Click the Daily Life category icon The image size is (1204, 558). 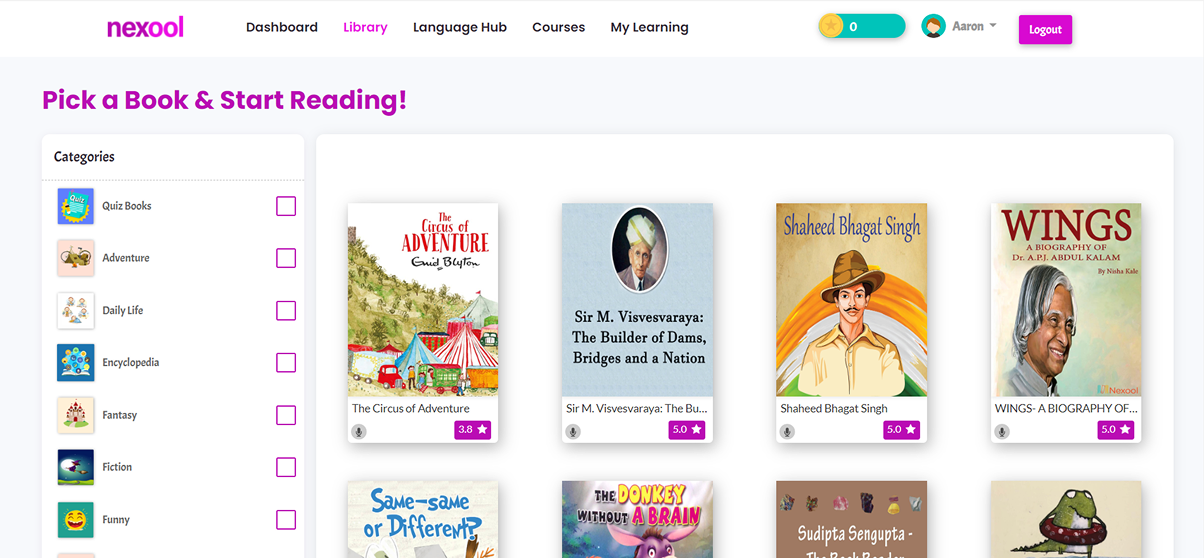point(76,310)
